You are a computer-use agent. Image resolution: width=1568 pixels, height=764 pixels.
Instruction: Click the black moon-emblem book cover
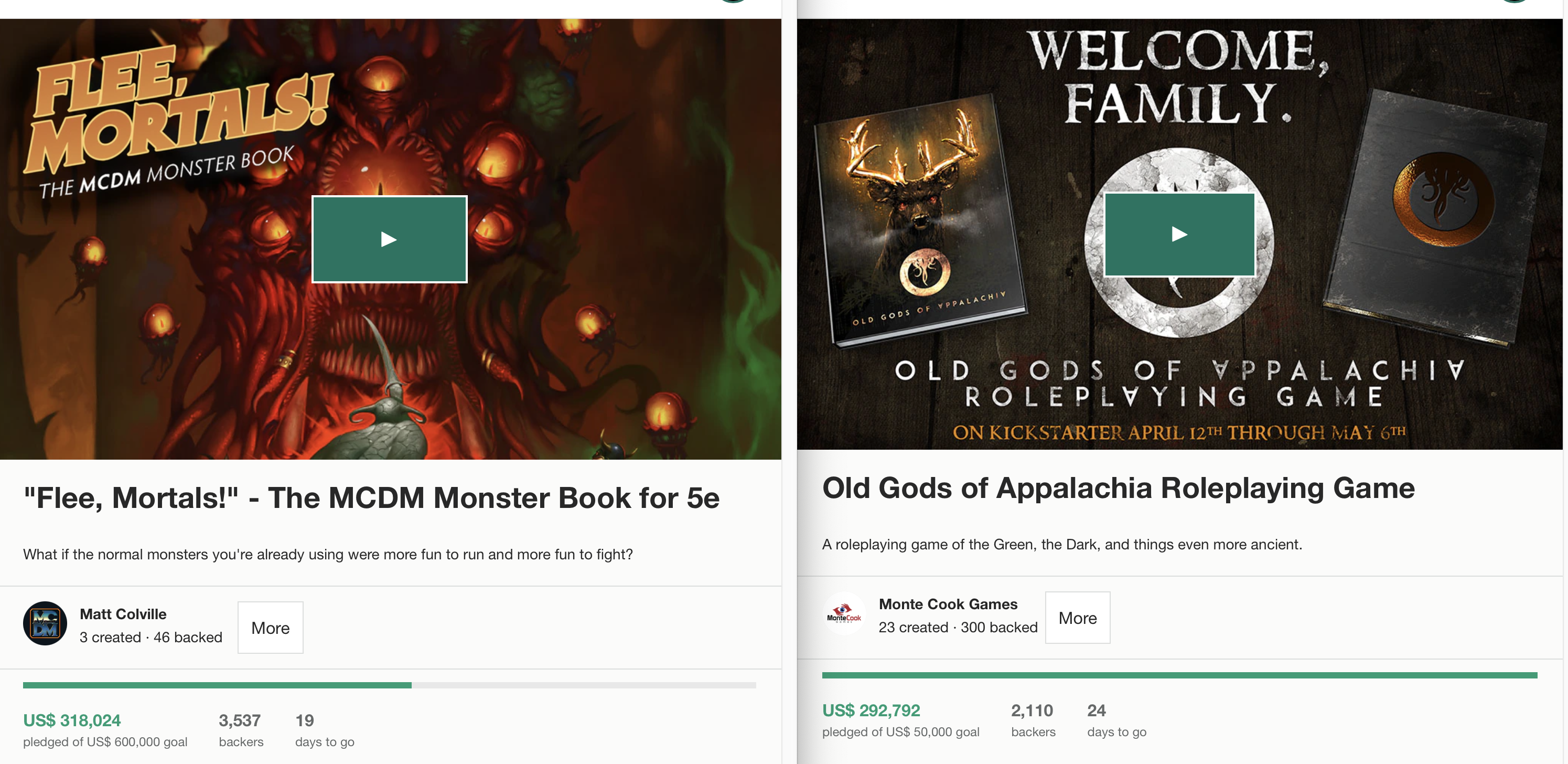[x=1436, y=213]
